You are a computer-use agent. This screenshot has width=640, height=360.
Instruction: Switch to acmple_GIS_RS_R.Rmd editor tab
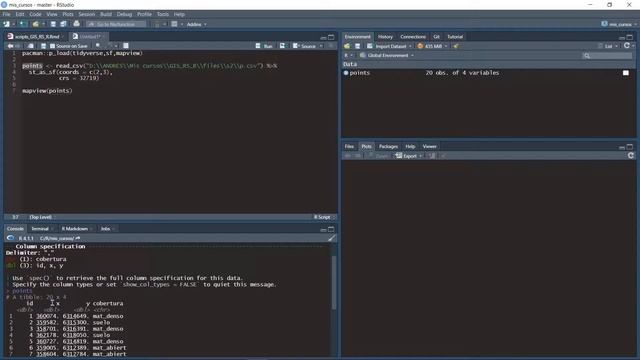click(x=37, y=37)
